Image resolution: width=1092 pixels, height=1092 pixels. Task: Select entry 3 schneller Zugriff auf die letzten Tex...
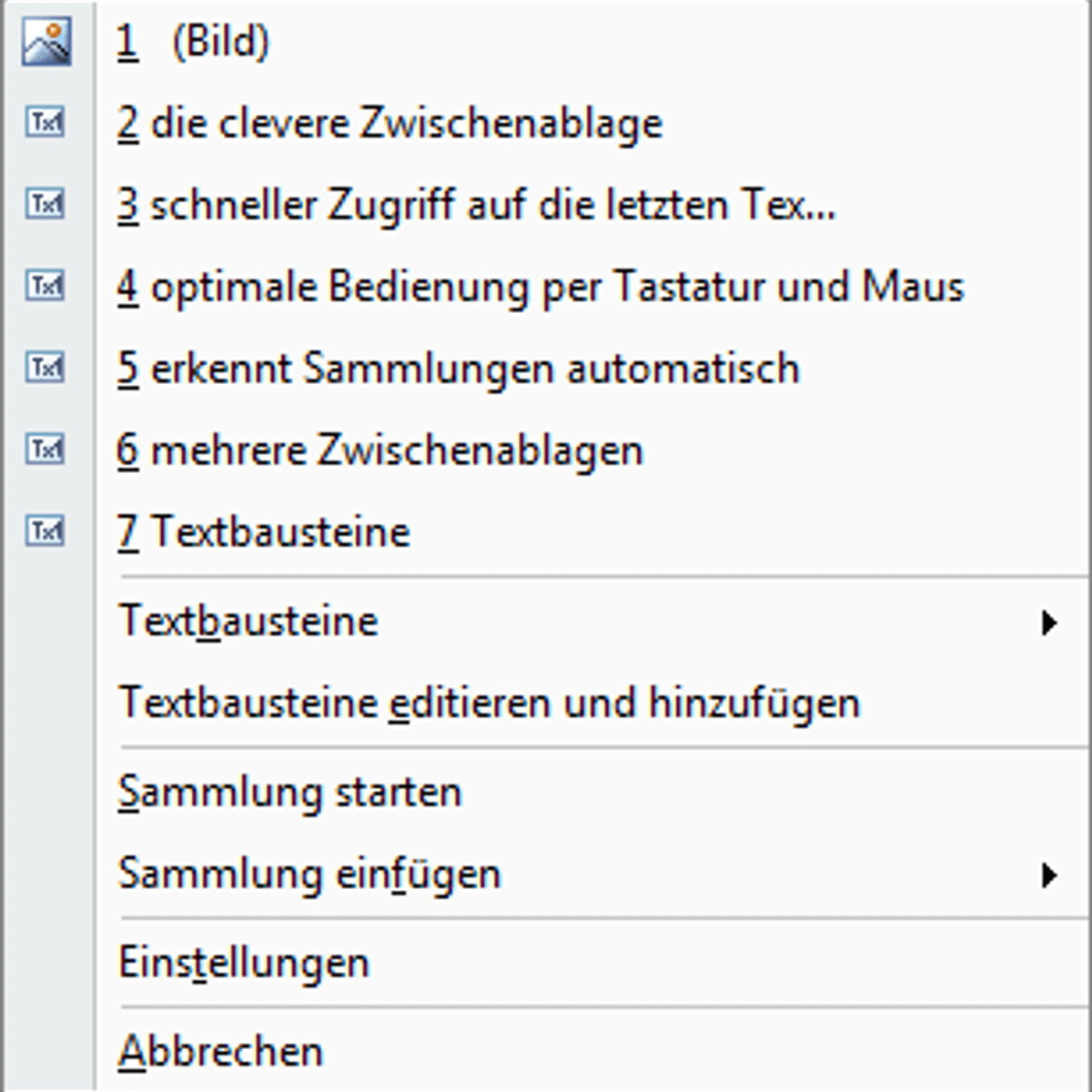[x=478, y=204]
